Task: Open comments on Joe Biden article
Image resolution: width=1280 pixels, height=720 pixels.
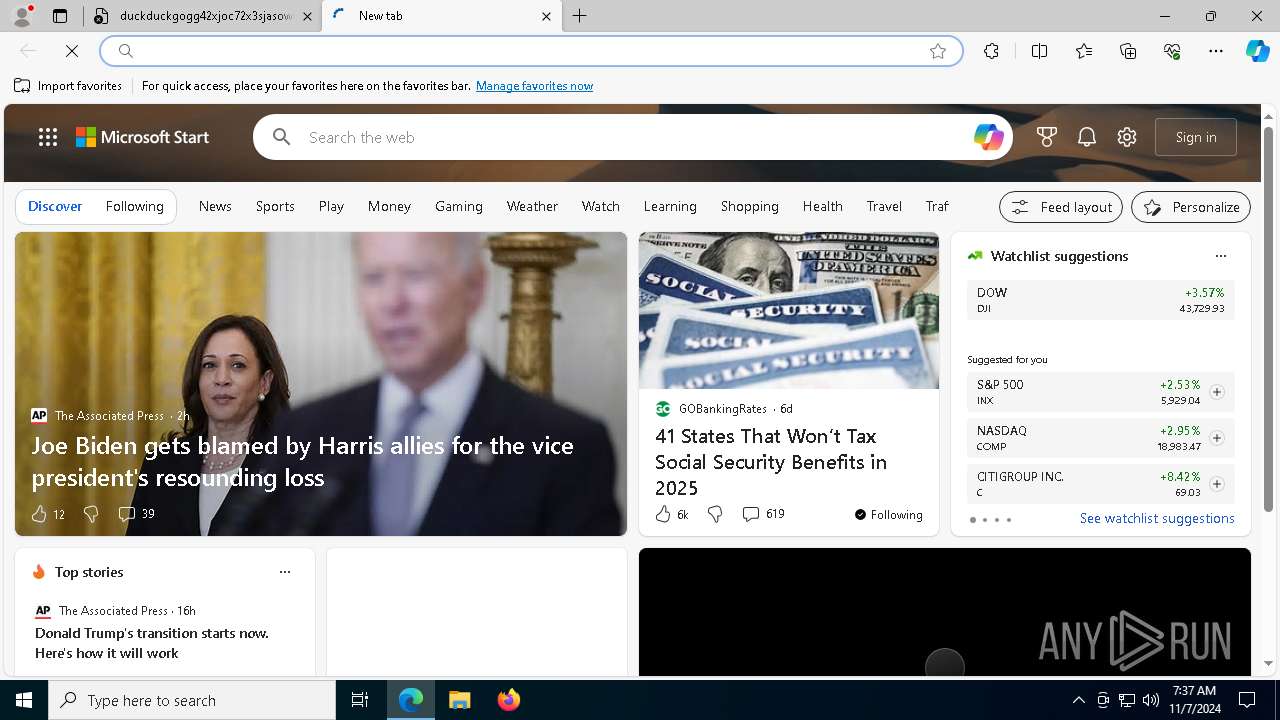Action: click(136, 514)
